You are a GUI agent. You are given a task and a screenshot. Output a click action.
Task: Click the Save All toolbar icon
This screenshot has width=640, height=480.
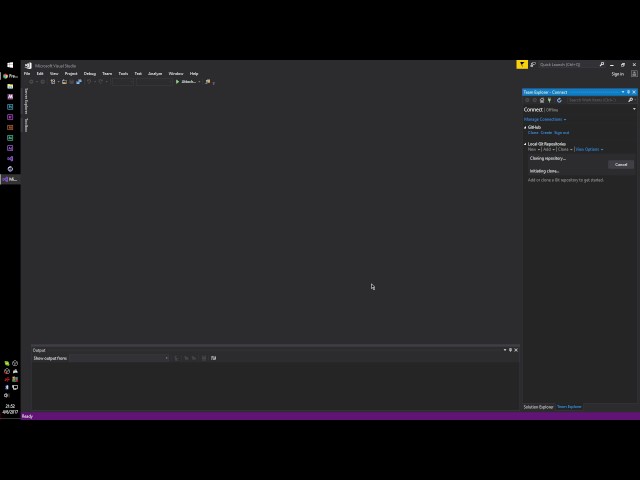[x=79, y=82]
